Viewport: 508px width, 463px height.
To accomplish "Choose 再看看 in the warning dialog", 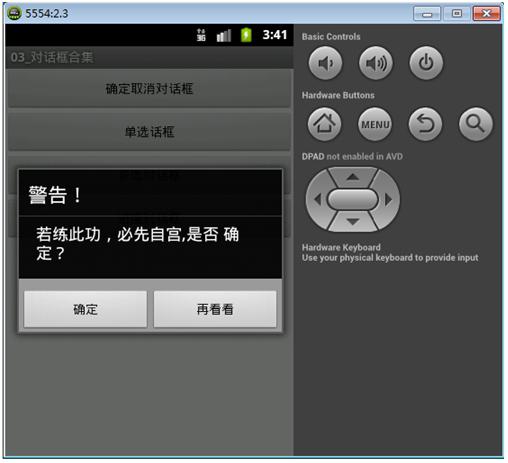I will (x=215, y=309).
